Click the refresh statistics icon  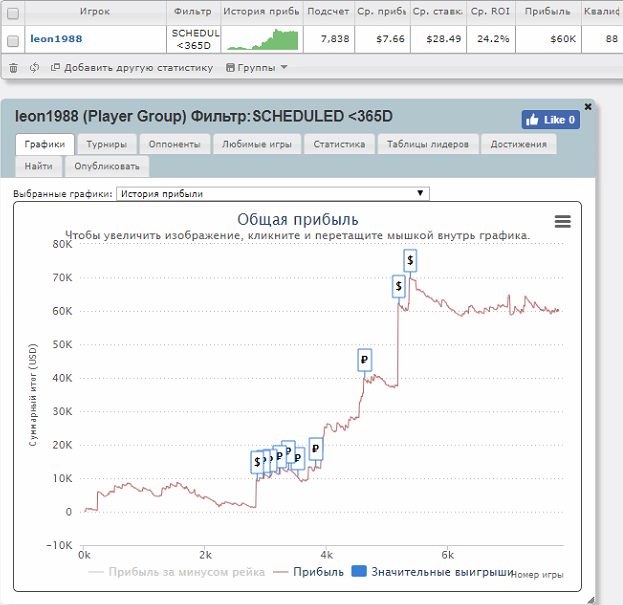(34, 68)
